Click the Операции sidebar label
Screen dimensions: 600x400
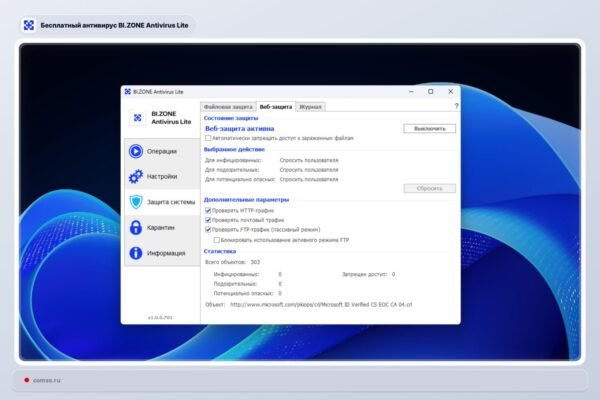pos(162,152)
